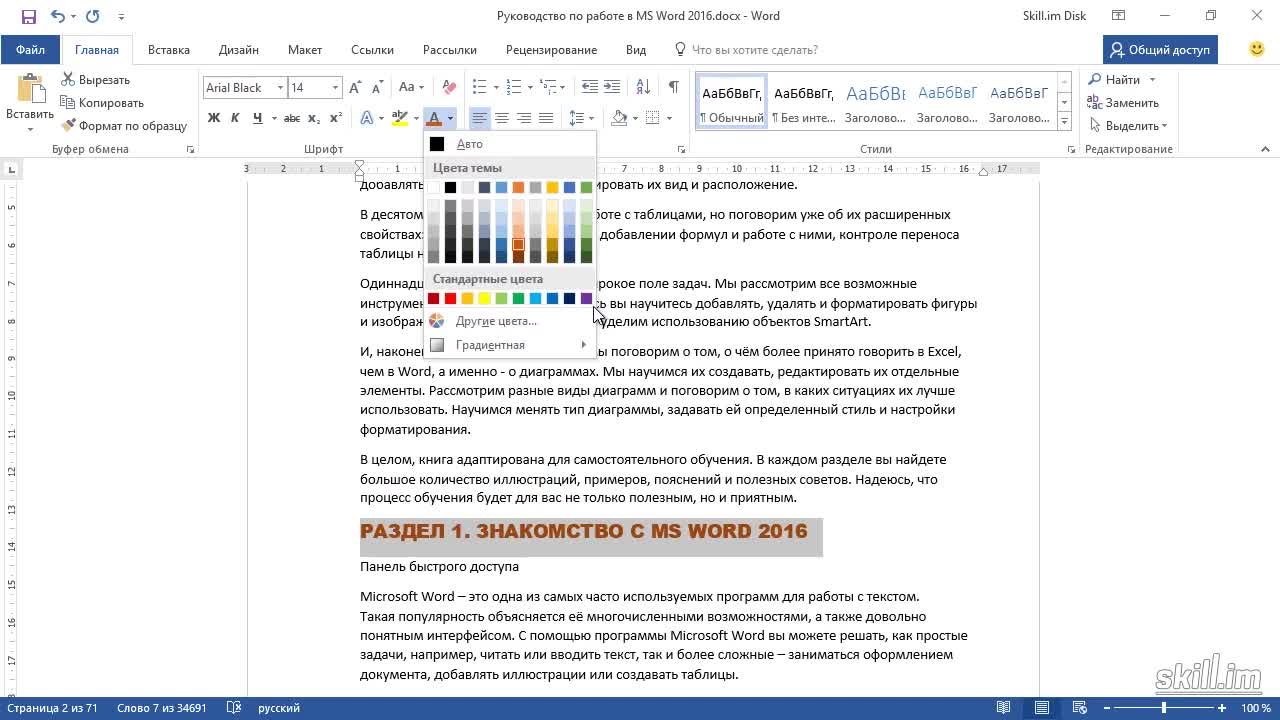Open the Arial Black font name dropdown
The width and height of the screenshot is (1280, 720).
pos(279,88)
